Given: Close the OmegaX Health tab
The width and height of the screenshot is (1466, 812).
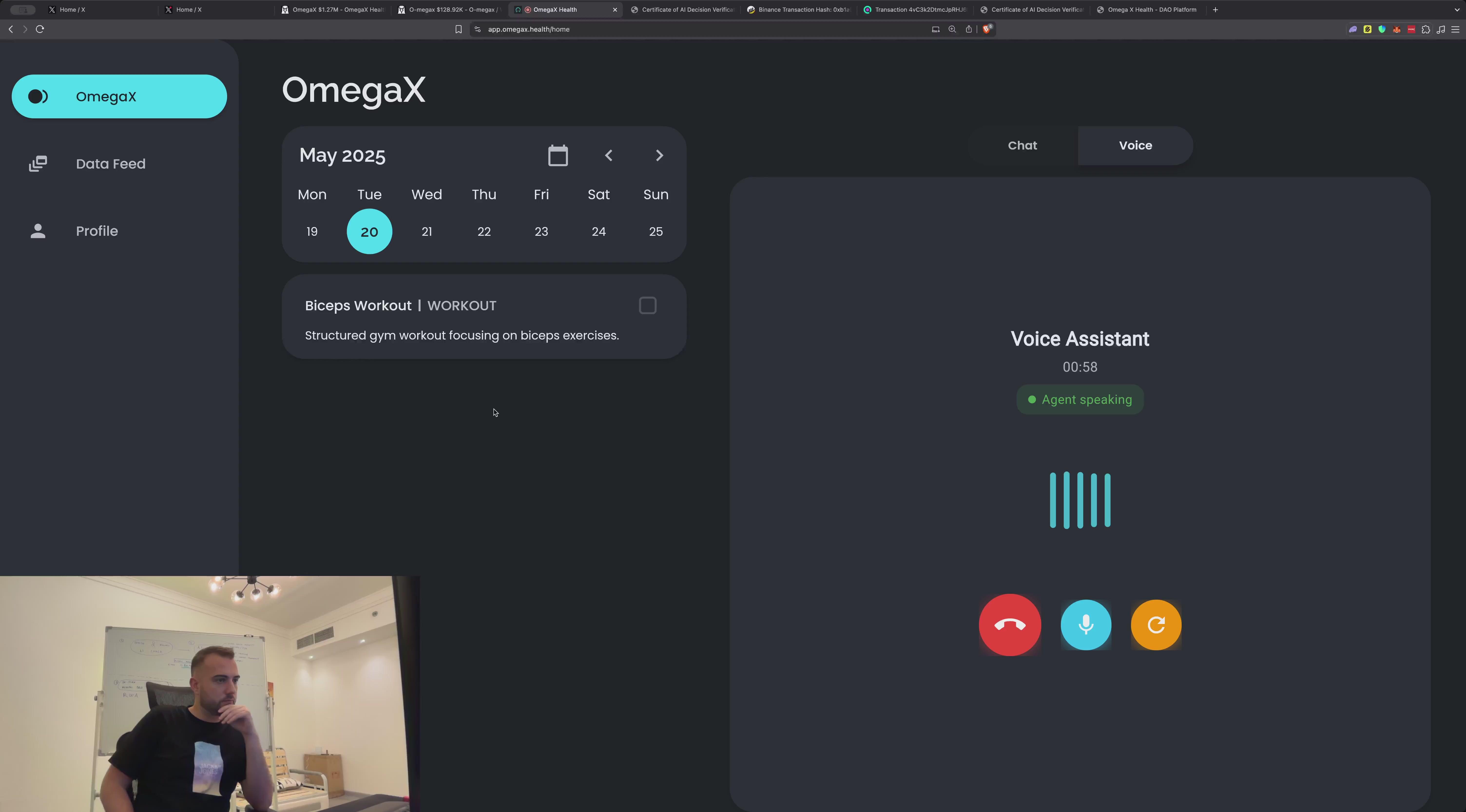Looking at the screenshot, I should click(x=615, y=10).
